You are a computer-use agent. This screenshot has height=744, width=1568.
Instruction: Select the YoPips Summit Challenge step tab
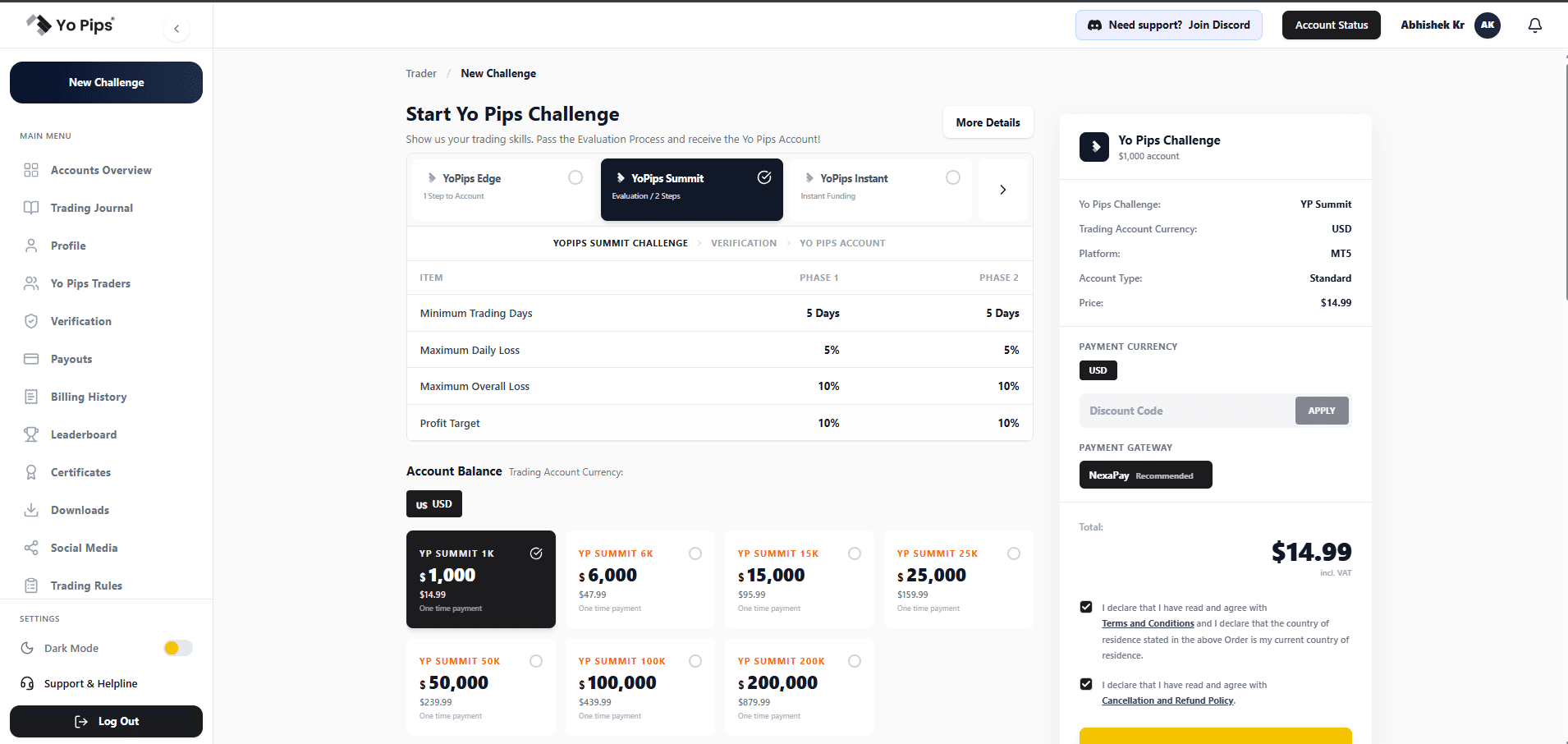click(621, 243)
